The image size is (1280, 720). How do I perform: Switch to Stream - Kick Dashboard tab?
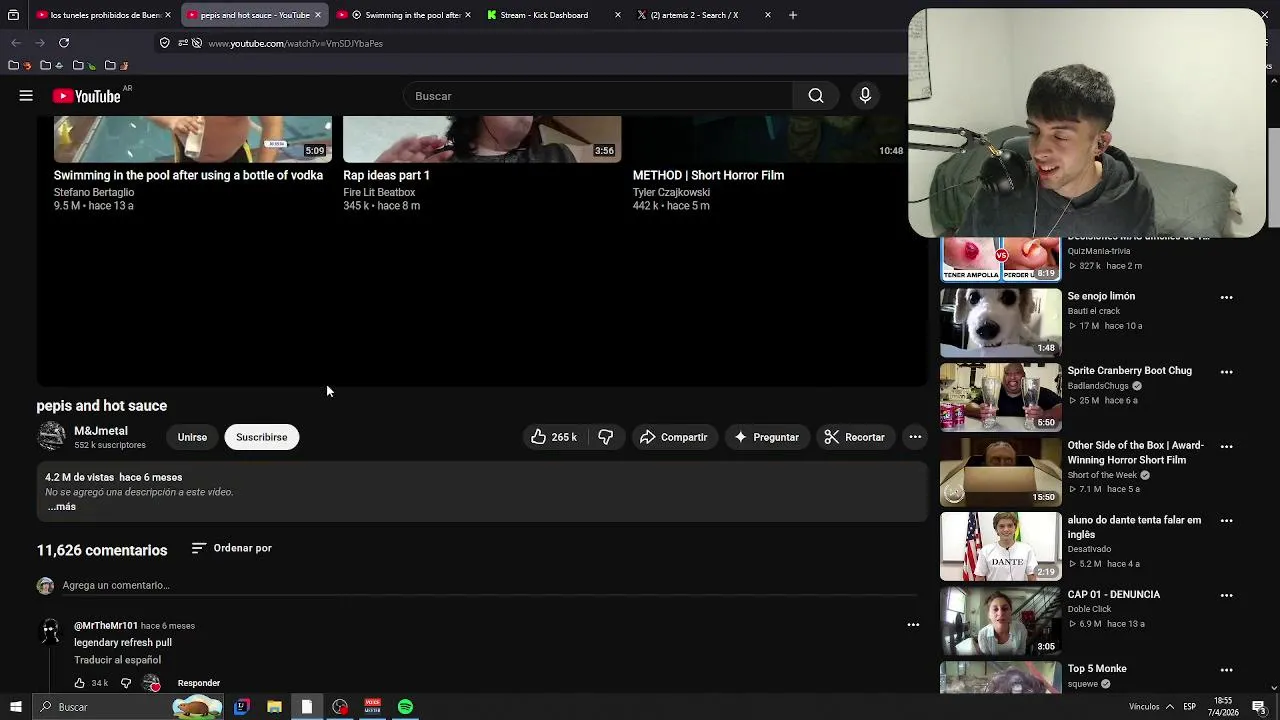(553, 15)
